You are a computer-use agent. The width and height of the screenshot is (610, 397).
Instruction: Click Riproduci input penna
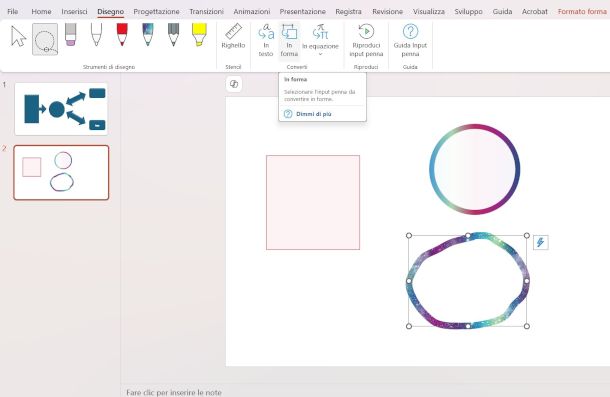coord(366,40)
